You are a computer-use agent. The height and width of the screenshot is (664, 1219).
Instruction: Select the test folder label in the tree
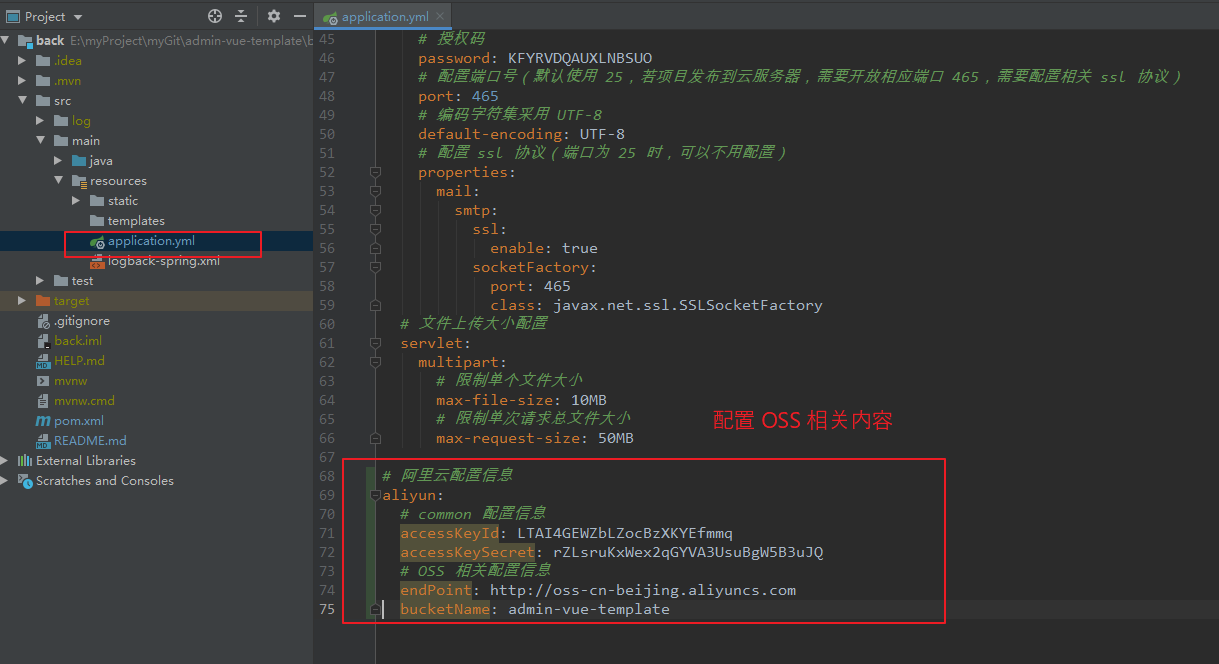coord(82,281)
